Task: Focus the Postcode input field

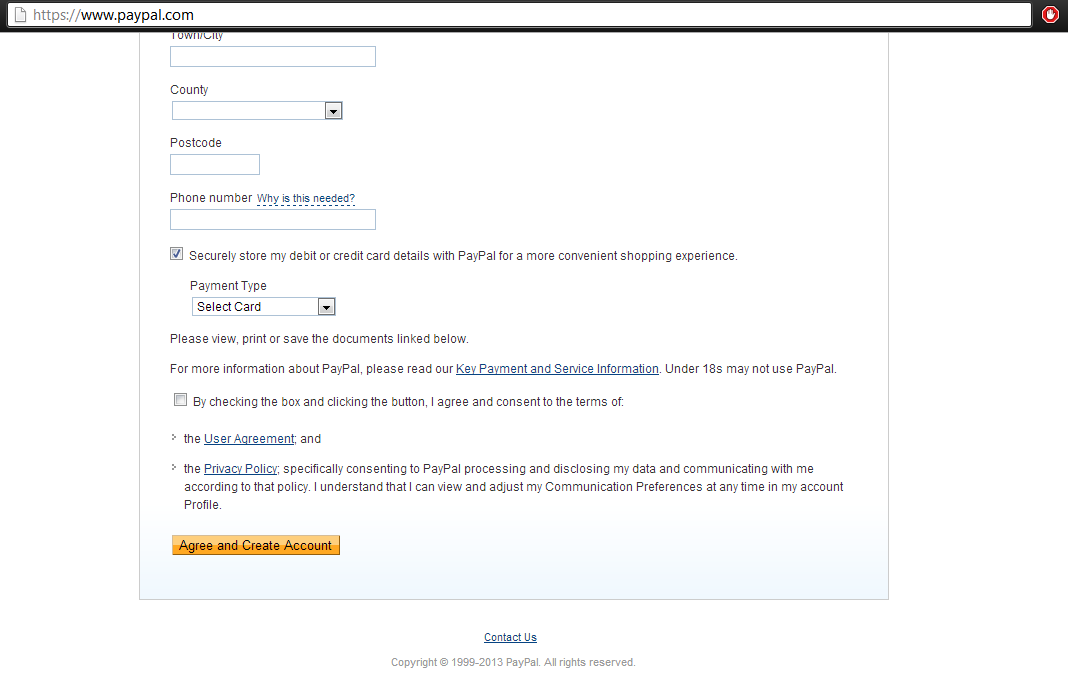Action: tap(215, 164)
